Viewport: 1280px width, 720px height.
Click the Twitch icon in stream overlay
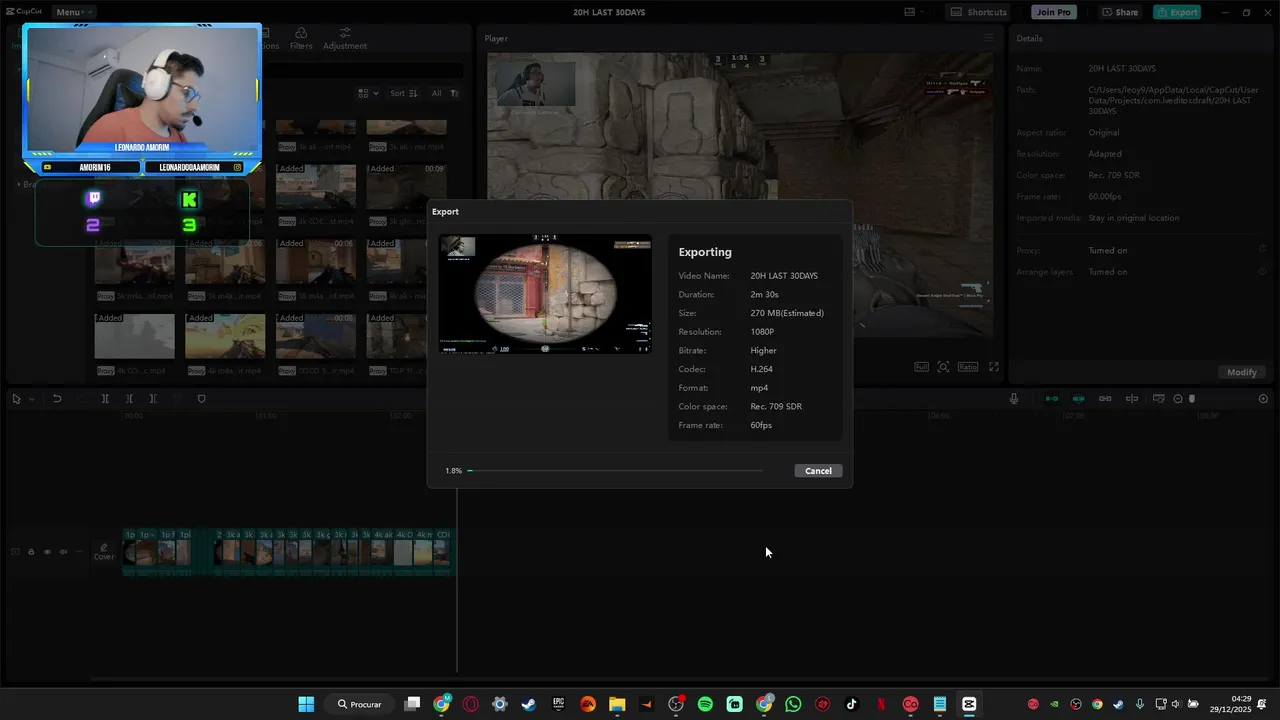(x=94, y=199)
